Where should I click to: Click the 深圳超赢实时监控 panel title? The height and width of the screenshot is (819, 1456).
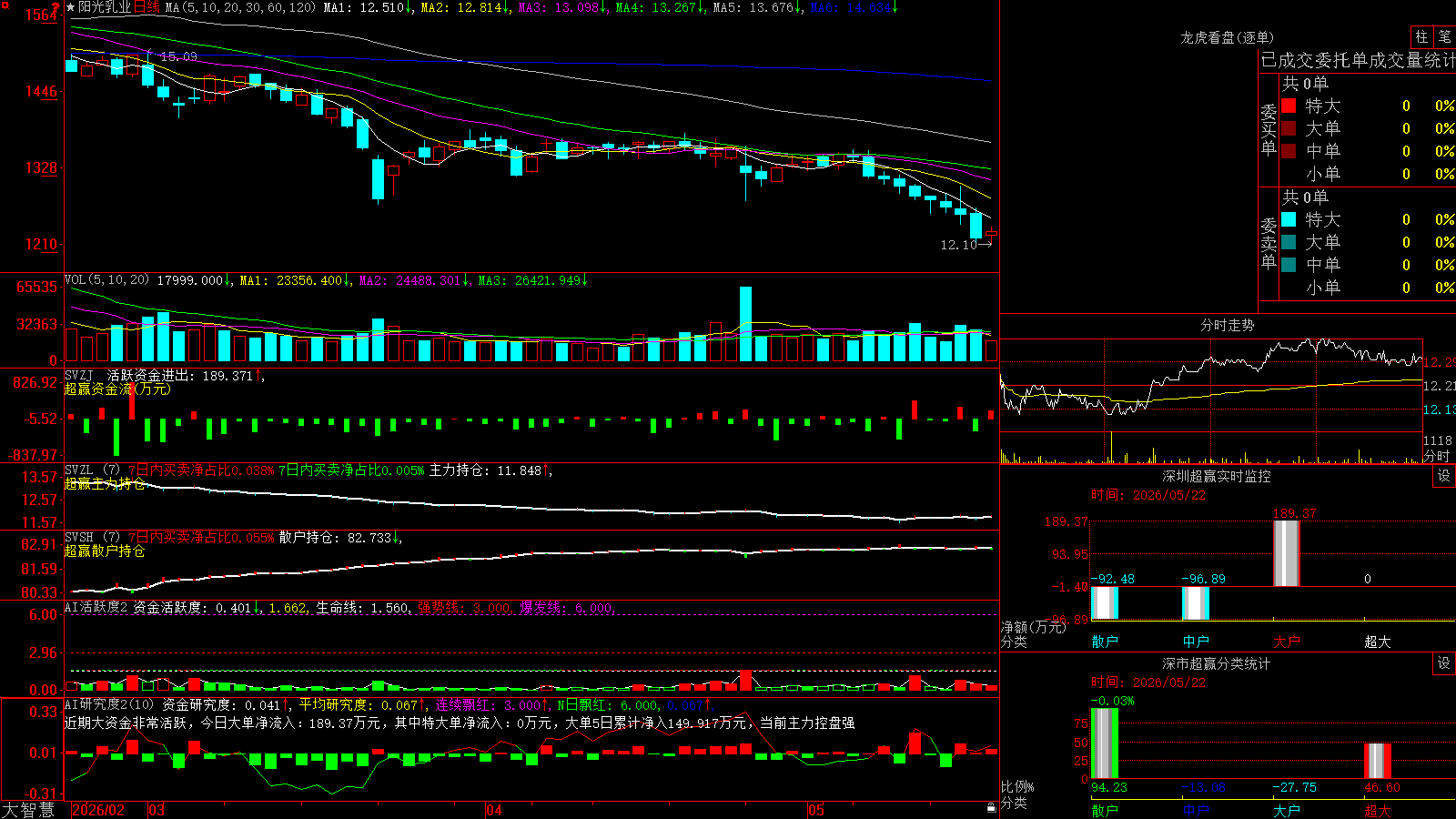tap(1217, 476)
